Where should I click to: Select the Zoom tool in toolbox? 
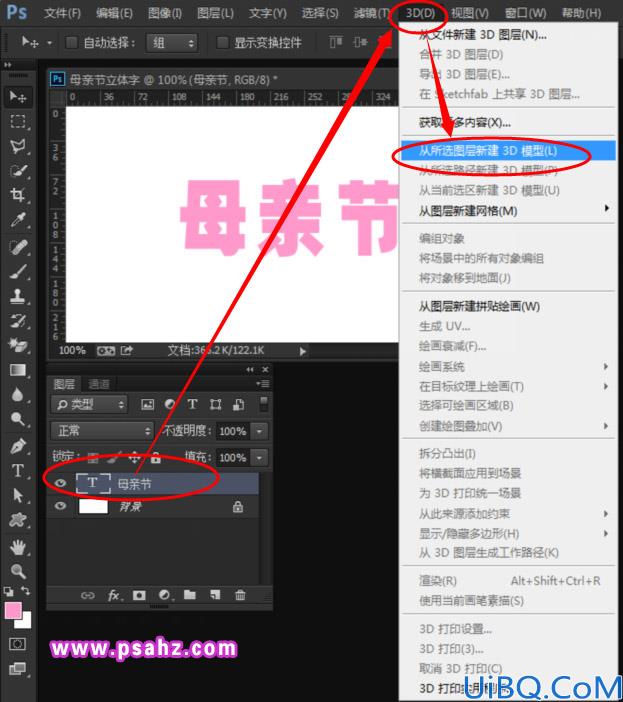[x=18, y=571]
